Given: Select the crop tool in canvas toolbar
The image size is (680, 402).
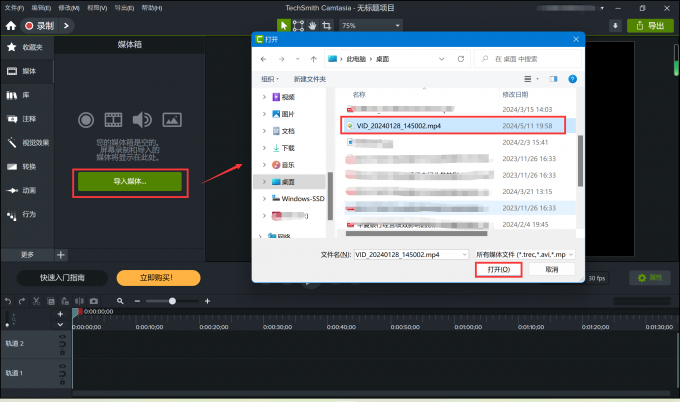Looking at the screenshot, I should pos(327,25).
